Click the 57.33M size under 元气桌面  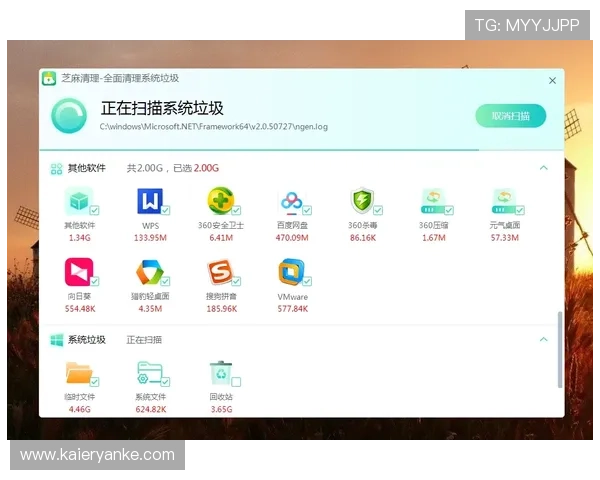[x=505, y=238]
